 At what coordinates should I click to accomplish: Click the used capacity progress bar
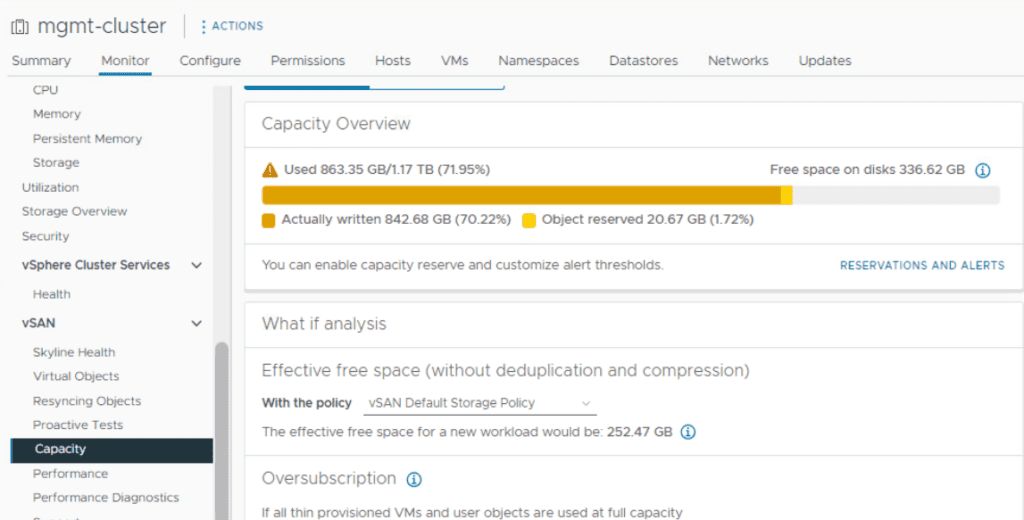pos(630,195)
